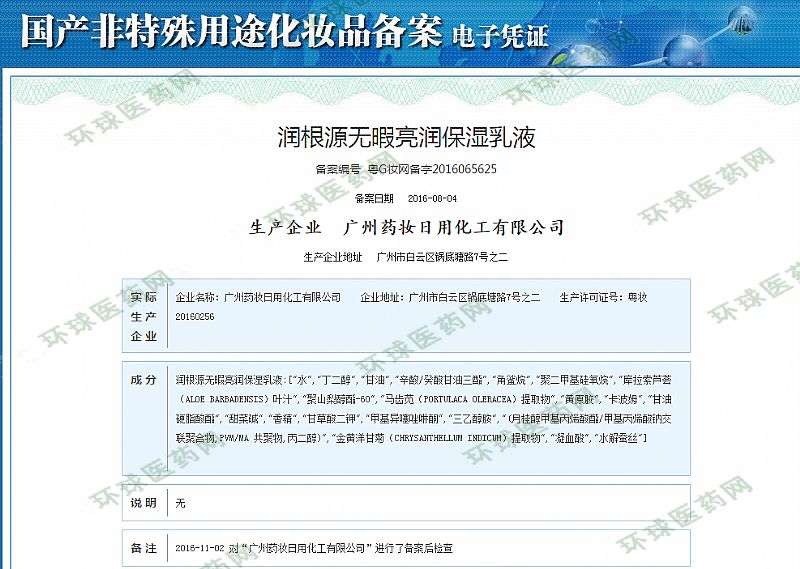Screen dimensions: 800x569
Task: Select the 成分 row header
Action: click(144, 381)
